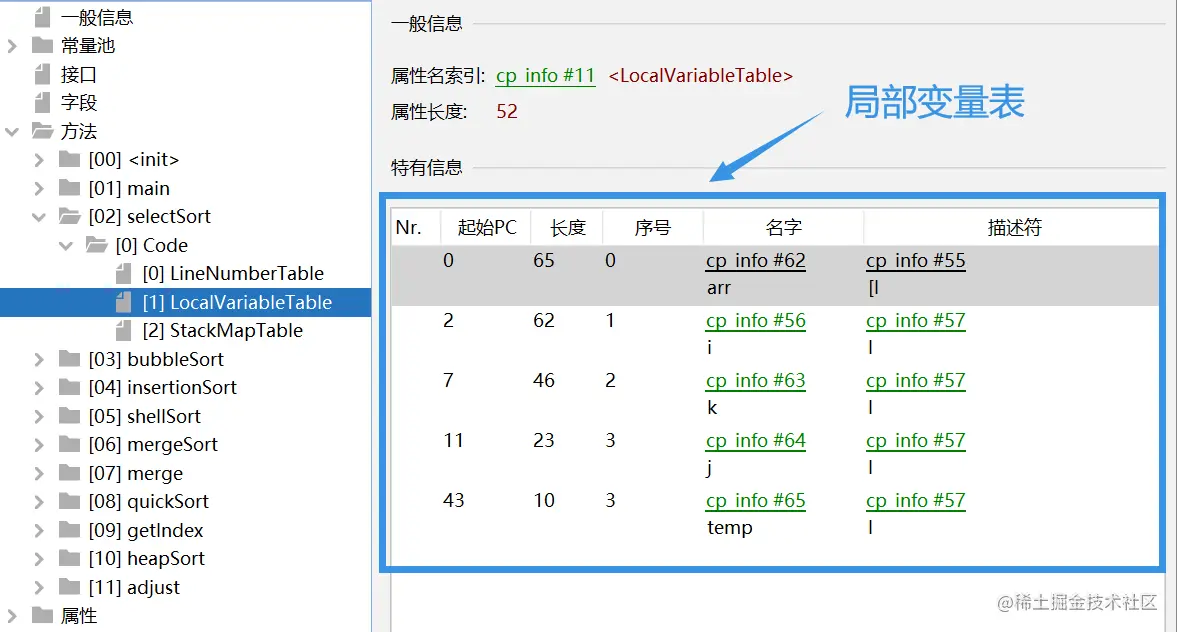This screenshot has height=632, width=1177.
Task: Open cp_info #57 link in row temp
Action: tap(916, 501)
